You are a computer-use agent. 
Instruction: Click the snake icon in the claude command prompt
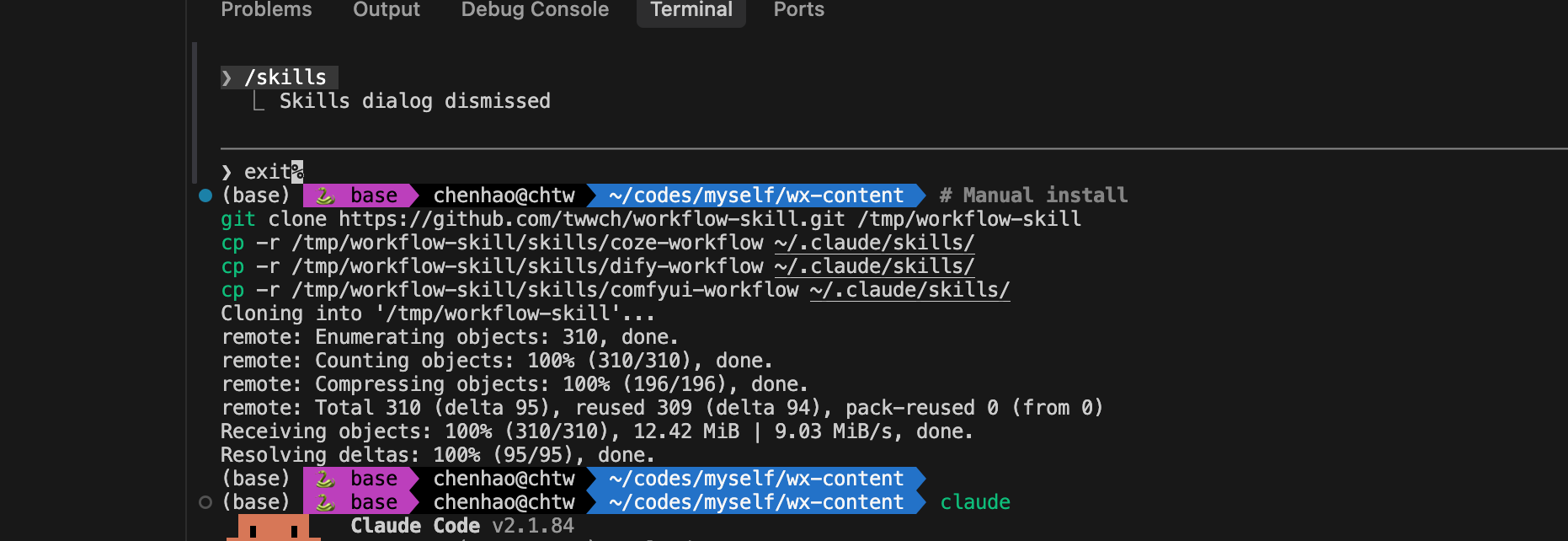coord(325,503)
